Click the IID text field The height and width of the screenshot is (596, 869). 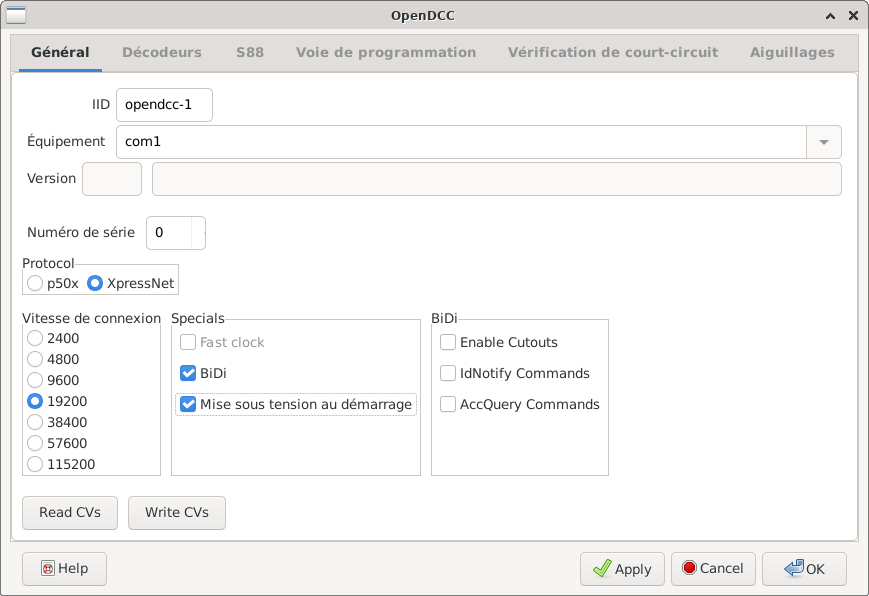pyautogui.click(x=164, y=105)
